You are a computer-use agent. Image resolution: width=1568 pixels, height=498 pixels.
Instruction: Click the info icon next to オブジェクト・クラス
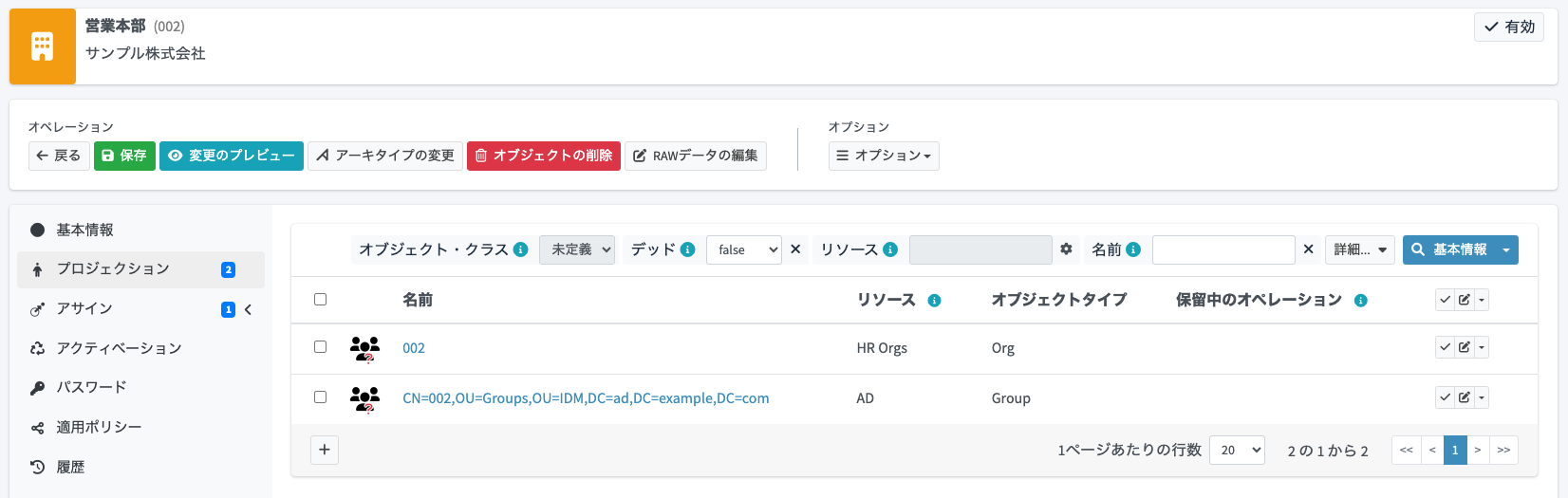click(x=520, y=249)
